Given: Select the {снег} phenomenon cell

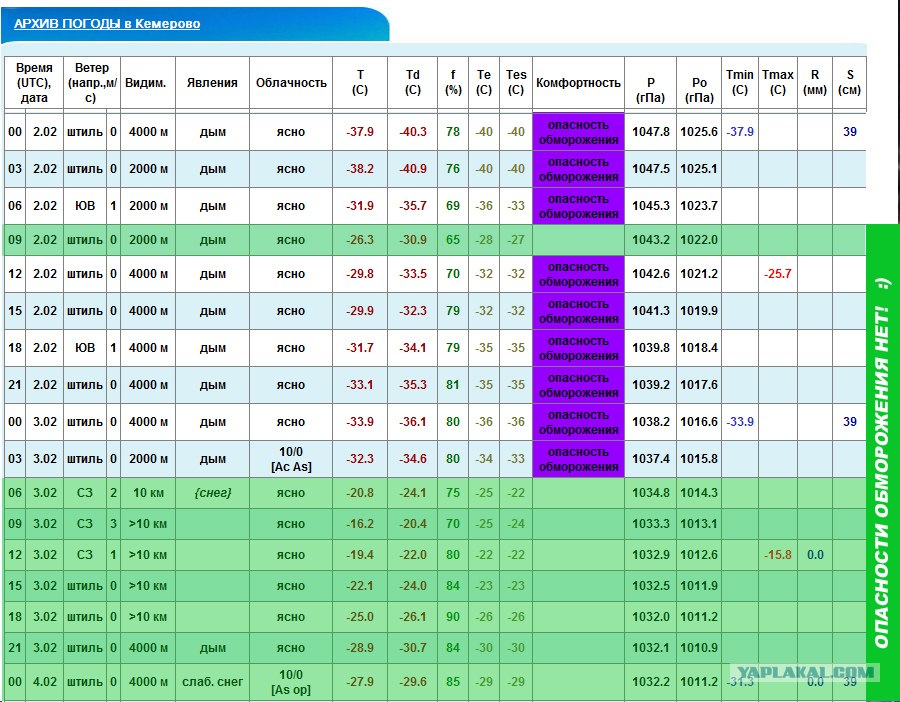Looking at the screenshot, I should pyautogui.click(x=212, y=492).
